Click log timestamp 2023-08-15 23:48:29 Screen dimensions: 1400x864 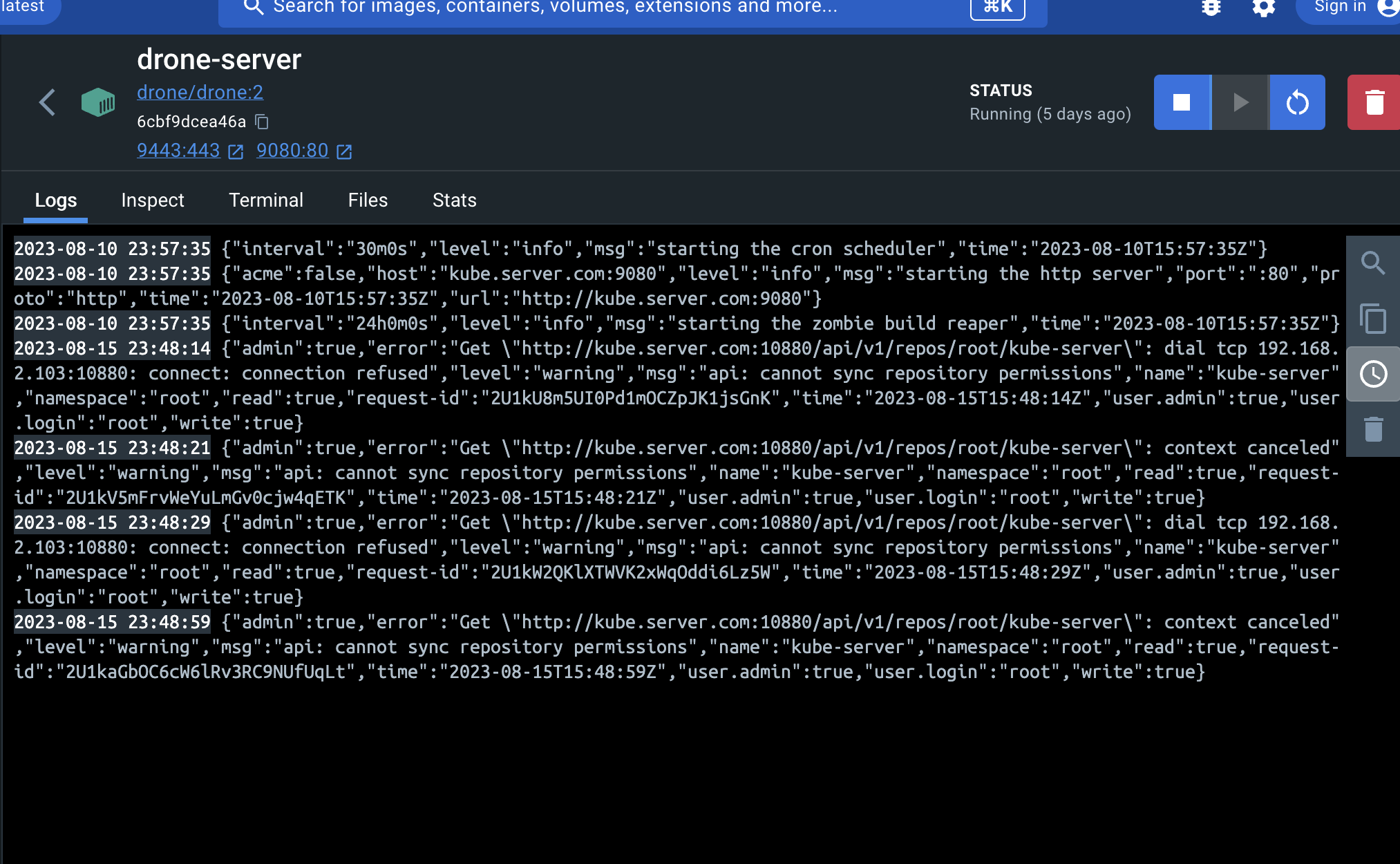tap(112, 523)
